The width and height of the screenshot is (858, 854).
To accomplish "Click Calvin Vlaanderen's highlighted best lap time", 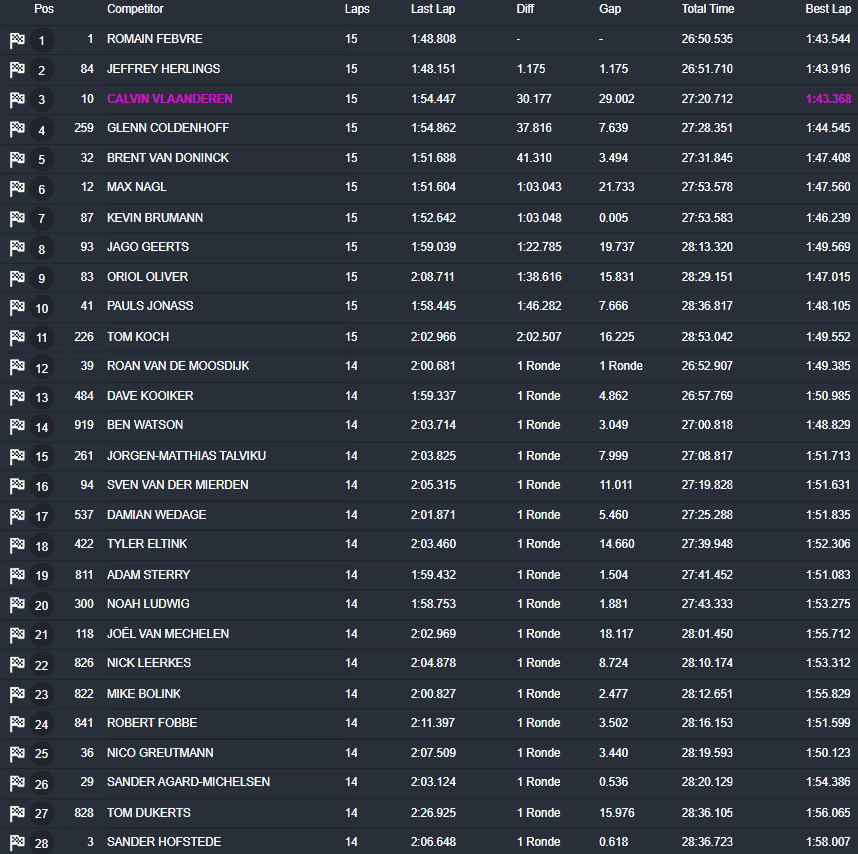I will coord(827,99).
